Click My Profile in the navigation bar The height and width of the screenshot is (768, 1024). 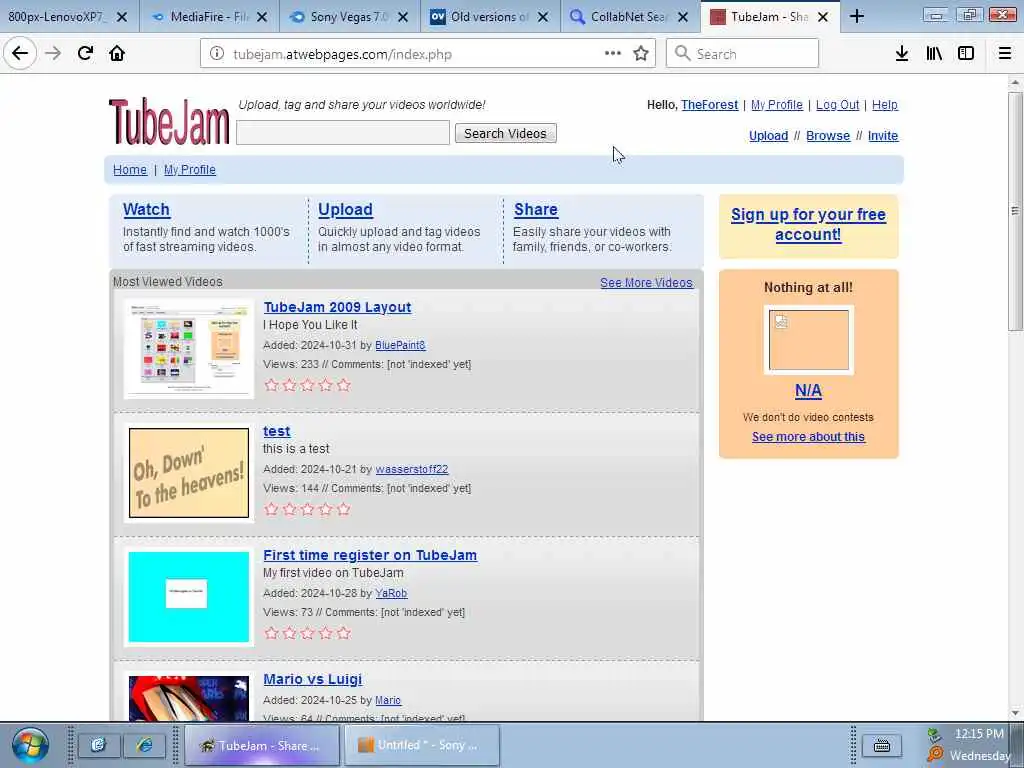click(x=189, y=170)
